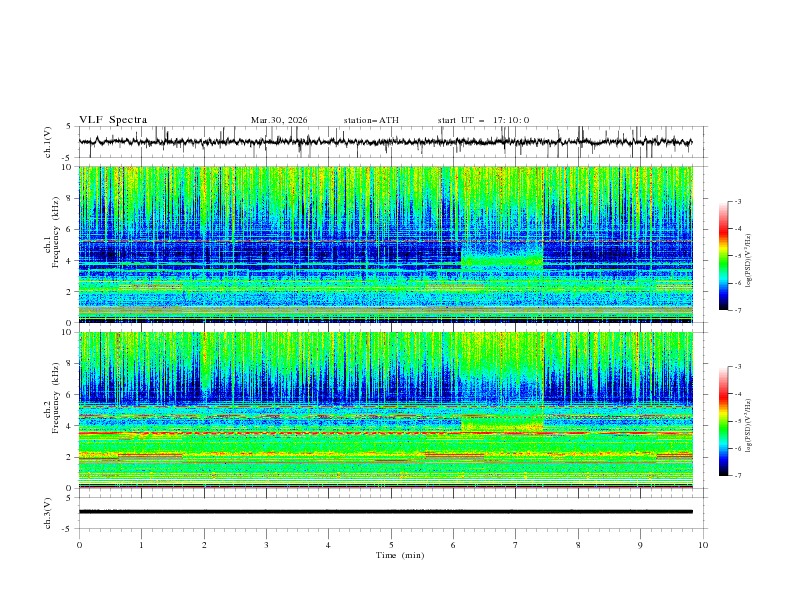The height and width of the screenshot is (612, 792).
Task: Click the time axis tick labeled 10
Action: tap(703, 545)
